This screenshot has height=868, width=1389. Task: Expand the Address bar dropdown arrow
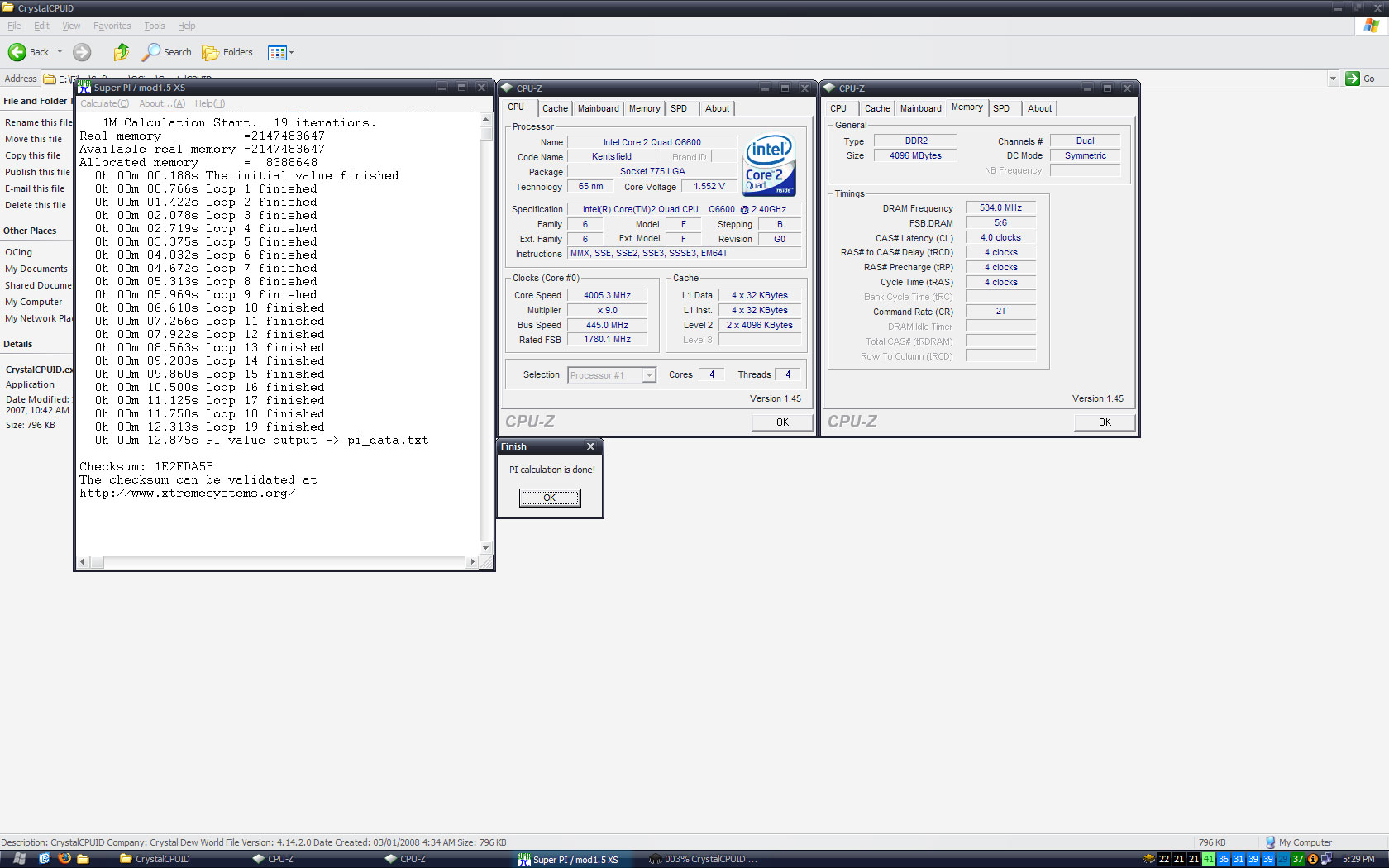1333,79
